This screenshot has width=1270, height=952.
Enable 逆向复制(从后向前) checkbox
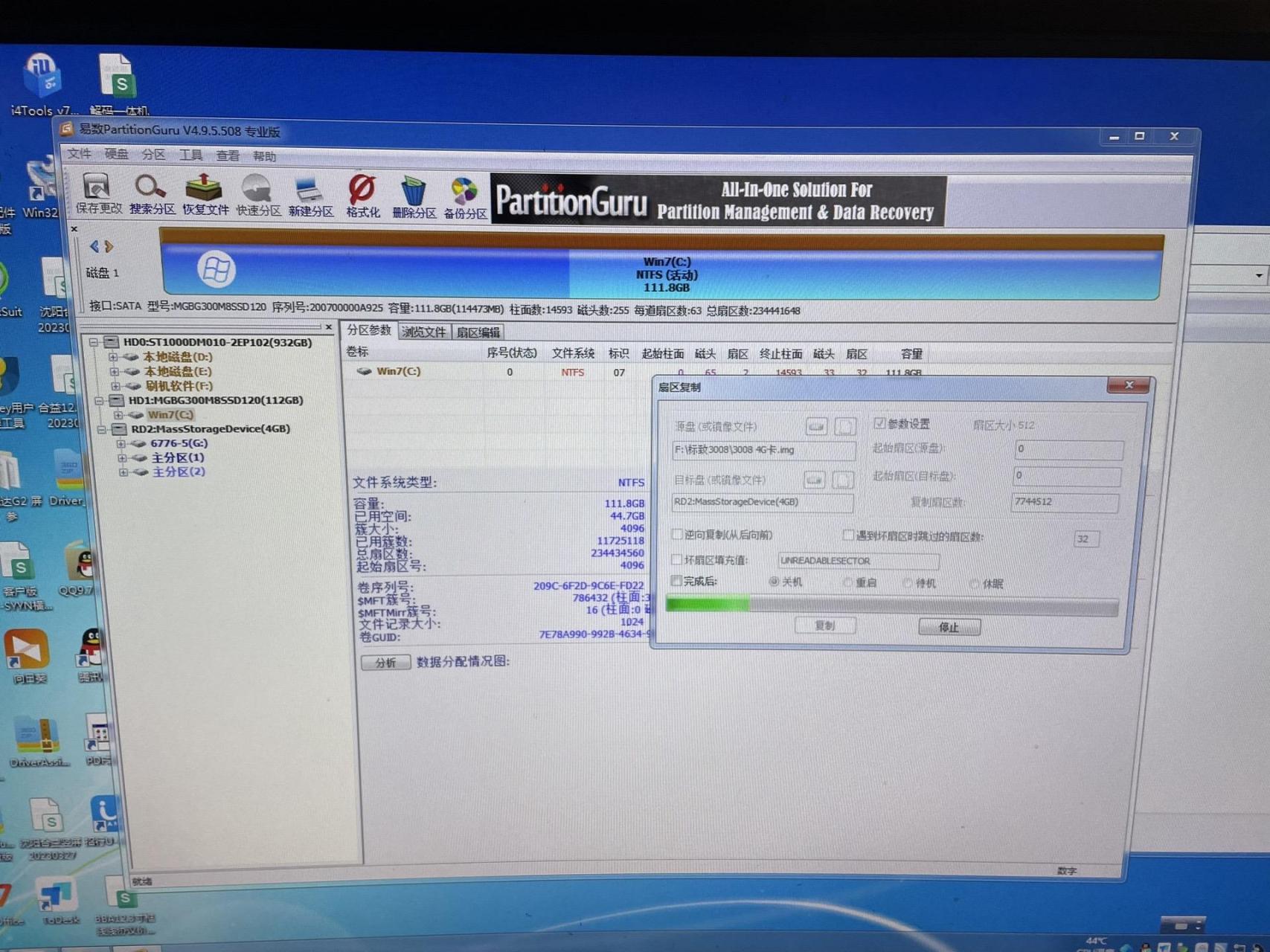point(677,534)
